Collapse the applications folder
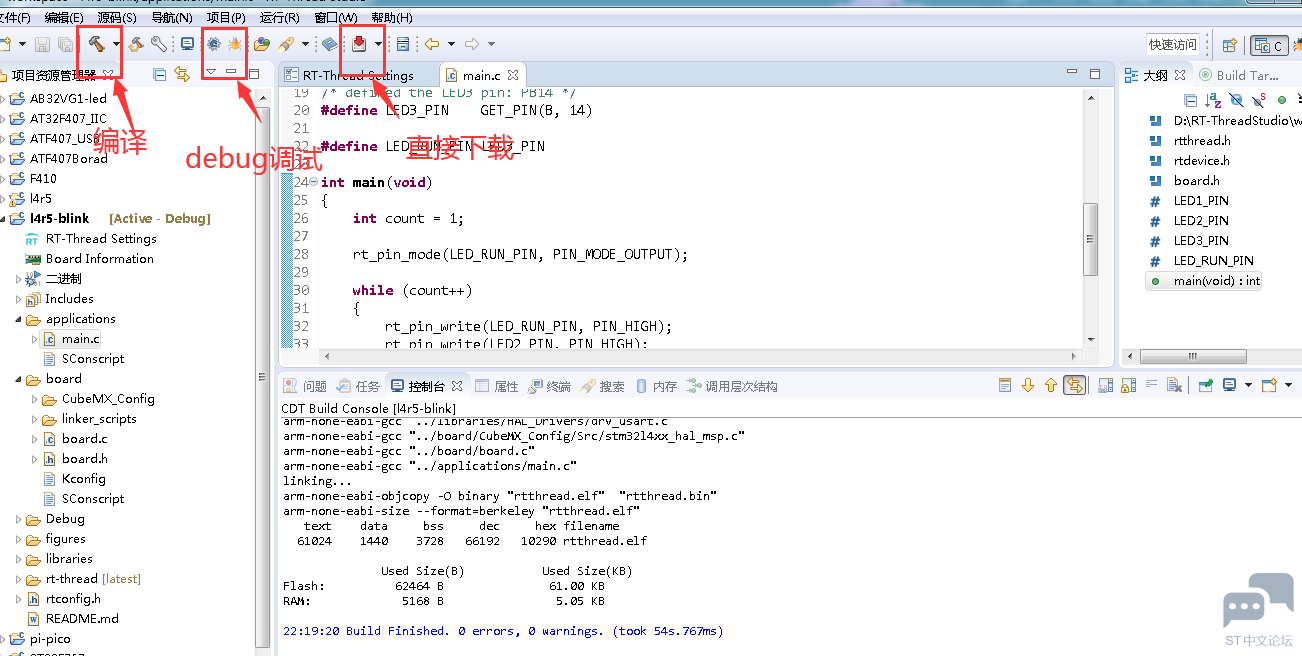1302x656 pixels. pyautogui.click(x=19, y=319)
